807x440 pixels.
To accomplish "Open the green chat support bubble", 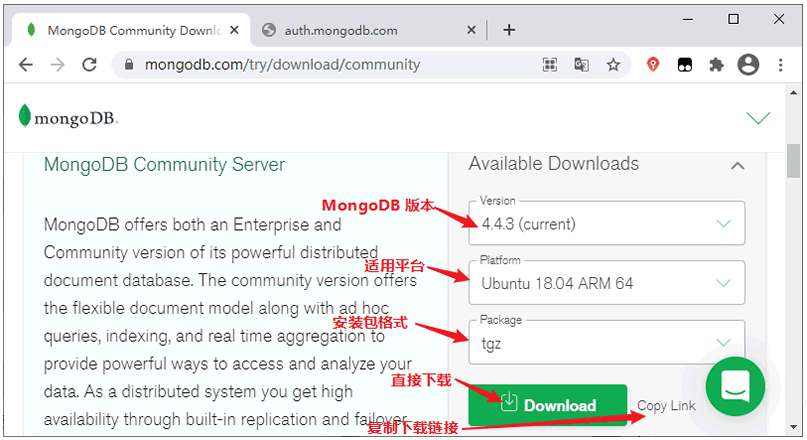I will click(735, 386).
